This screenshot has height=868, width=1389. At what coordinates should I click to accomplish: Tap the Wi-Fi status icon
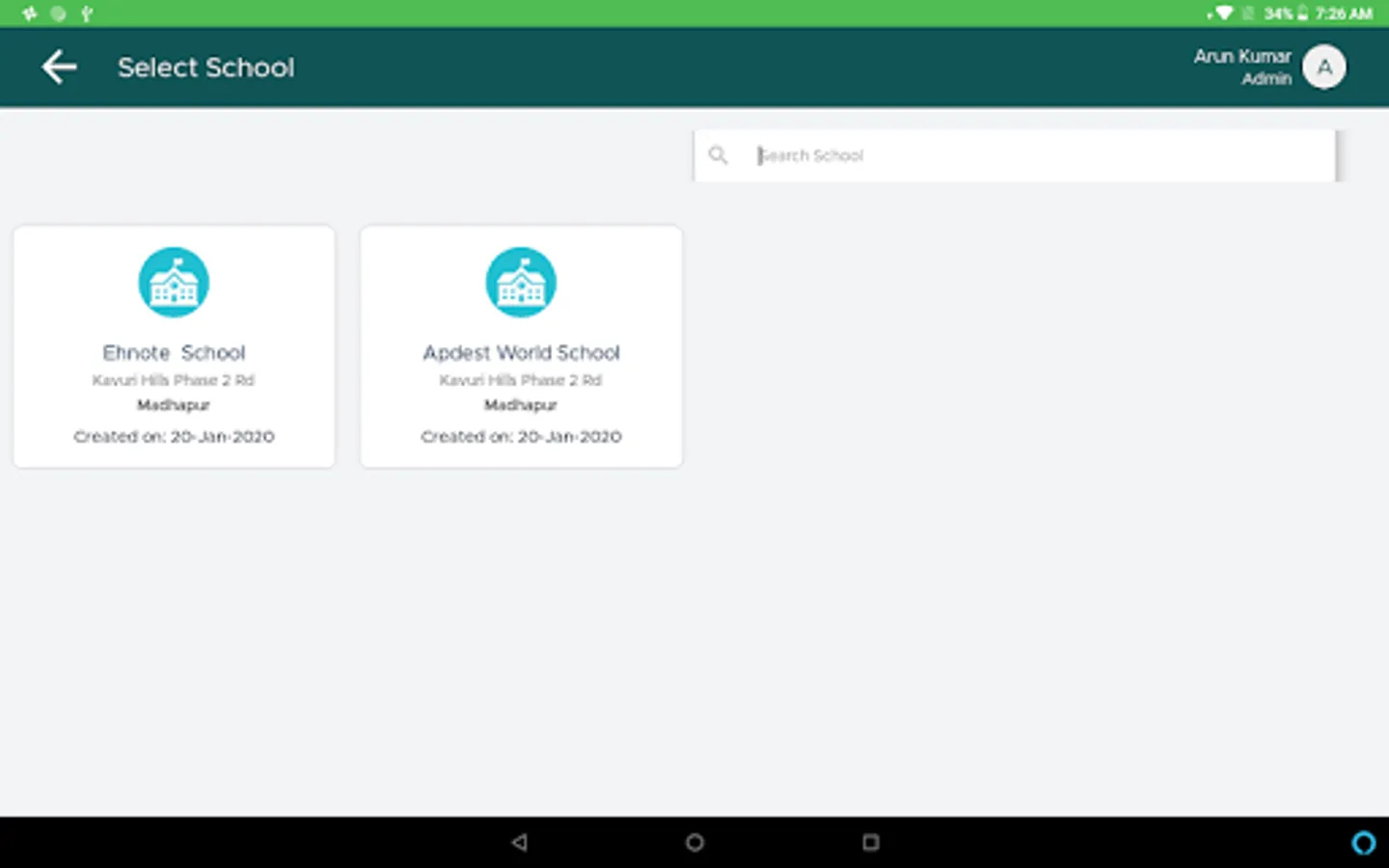point(1223,14)
